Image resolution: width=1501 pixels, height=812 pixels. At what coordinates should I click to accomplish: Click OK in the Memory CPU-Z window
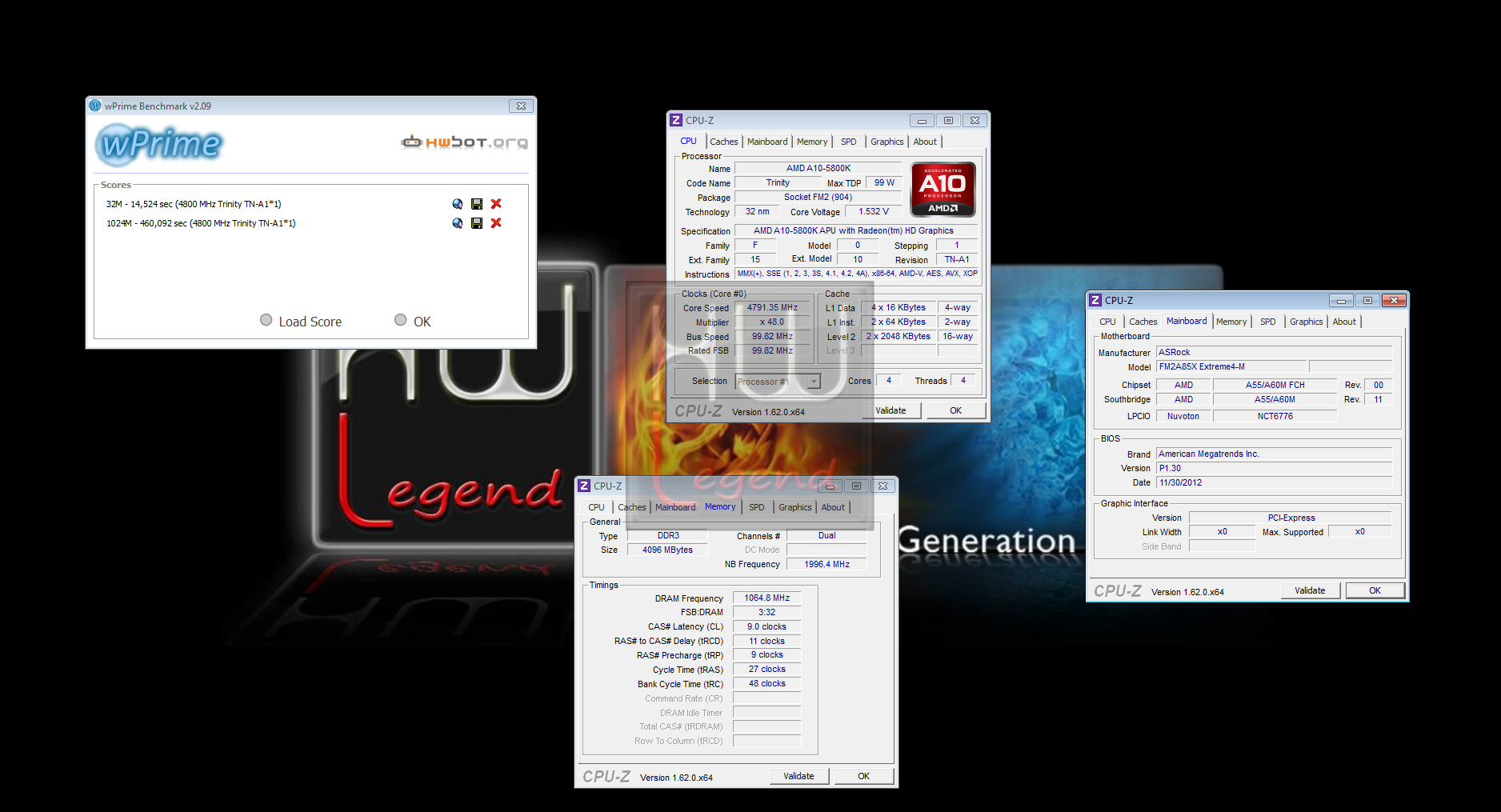point(864,776)
